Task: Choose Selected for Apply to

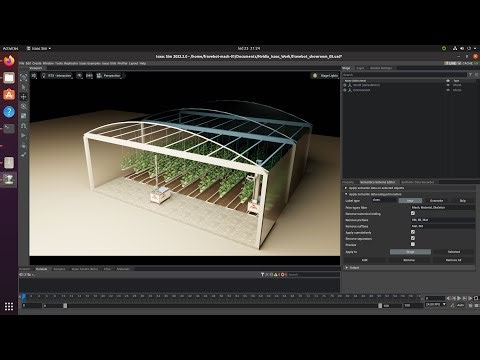Action: coord(454,252)
